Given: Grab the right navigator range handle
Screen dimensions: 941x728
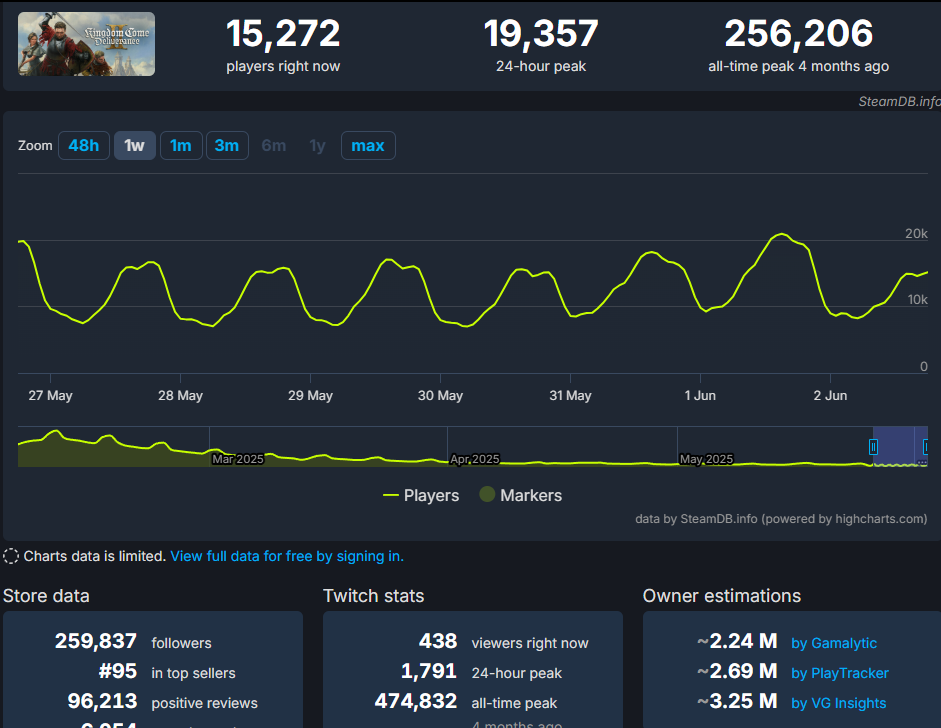Looking at the screenshot, I should click(926, 447).
